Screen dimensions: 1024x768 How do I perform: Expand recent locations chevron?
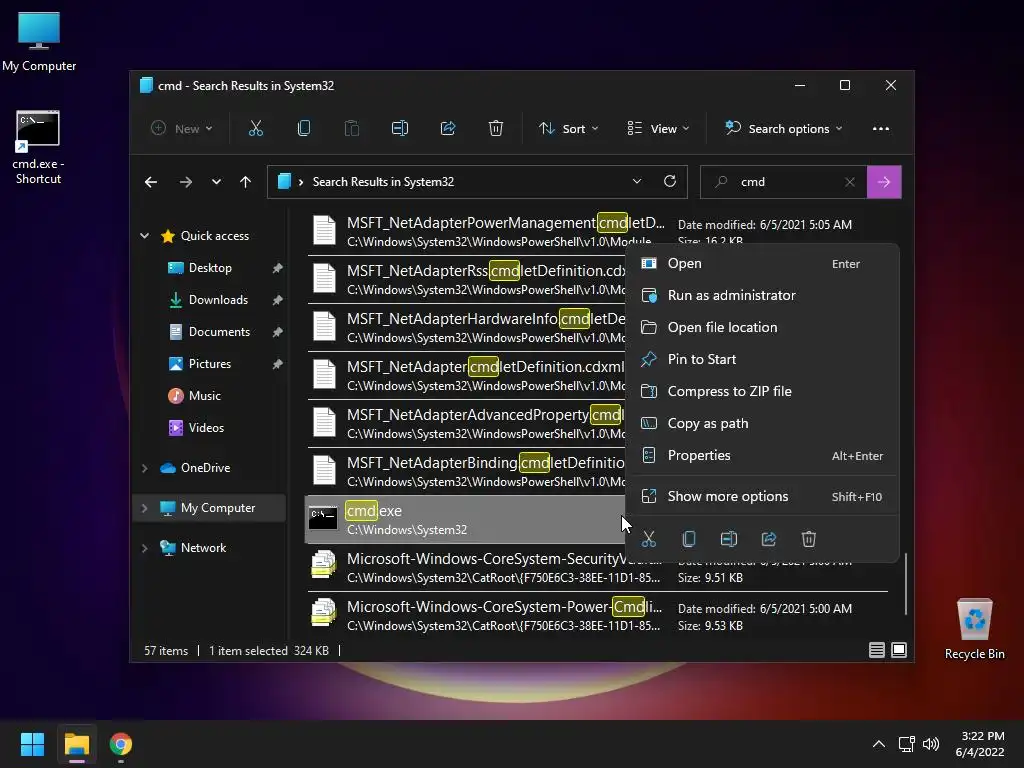(216, 182)
